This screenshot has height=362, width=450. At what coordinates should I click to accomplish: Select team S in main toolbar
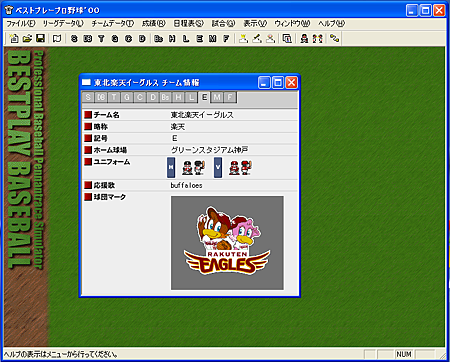click(x=74, y=39)
